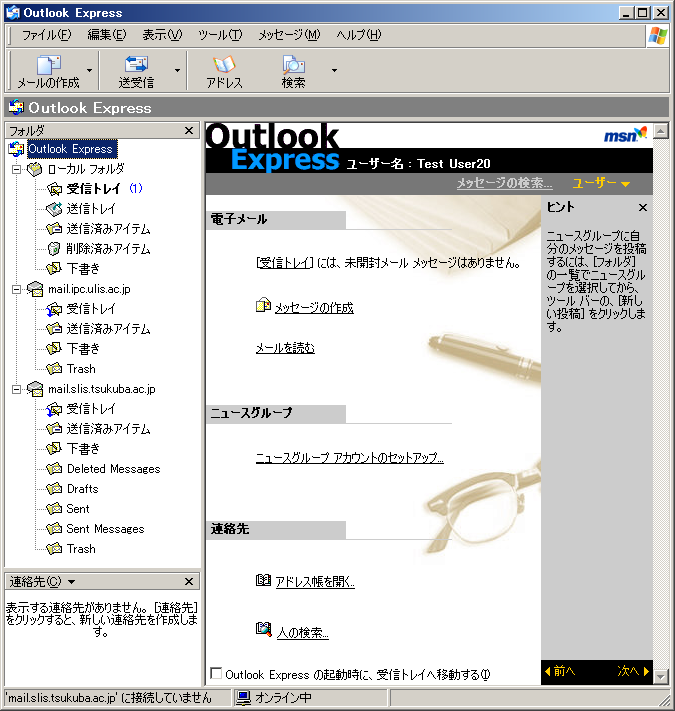Open 送受信 dropdown arrow
The image size is (675, 711).
(178, 70)
